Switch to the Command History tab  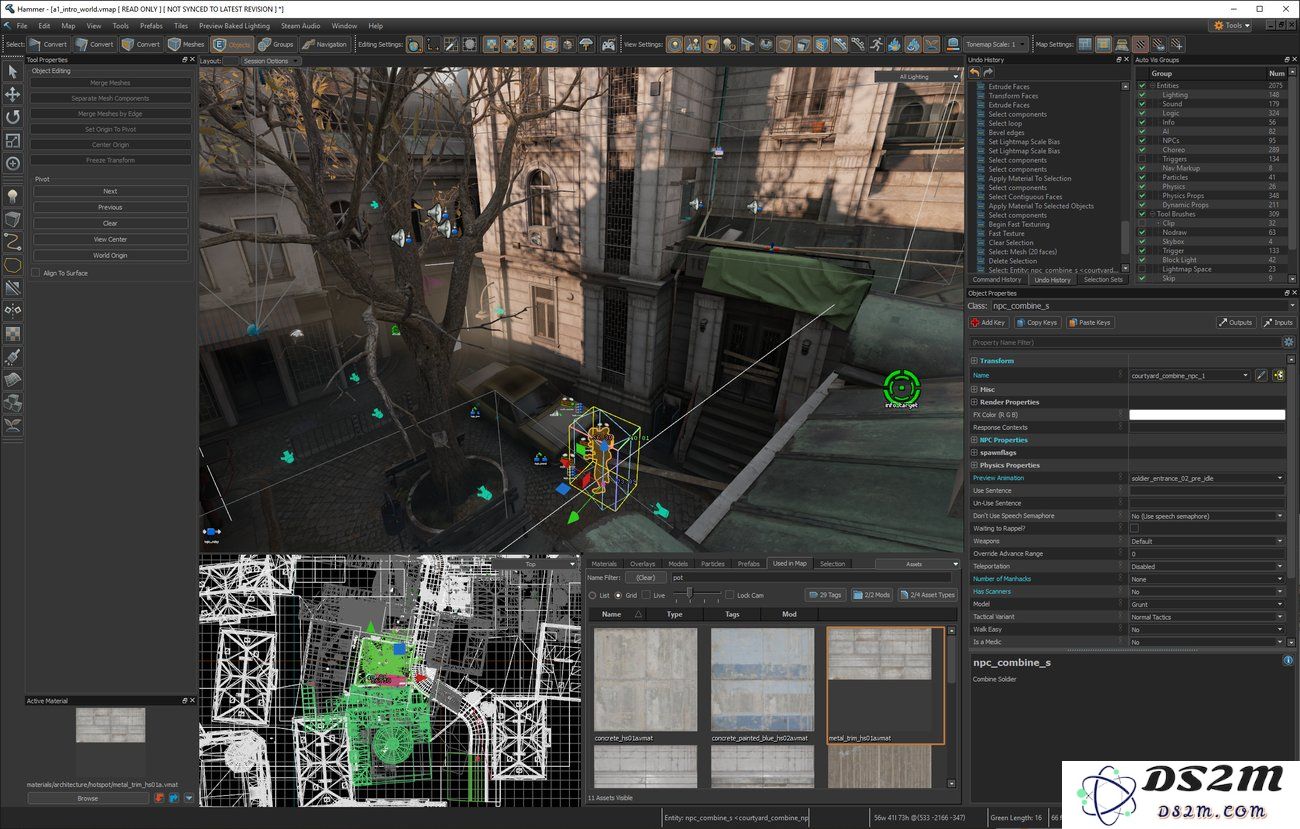tap(997, 280)
